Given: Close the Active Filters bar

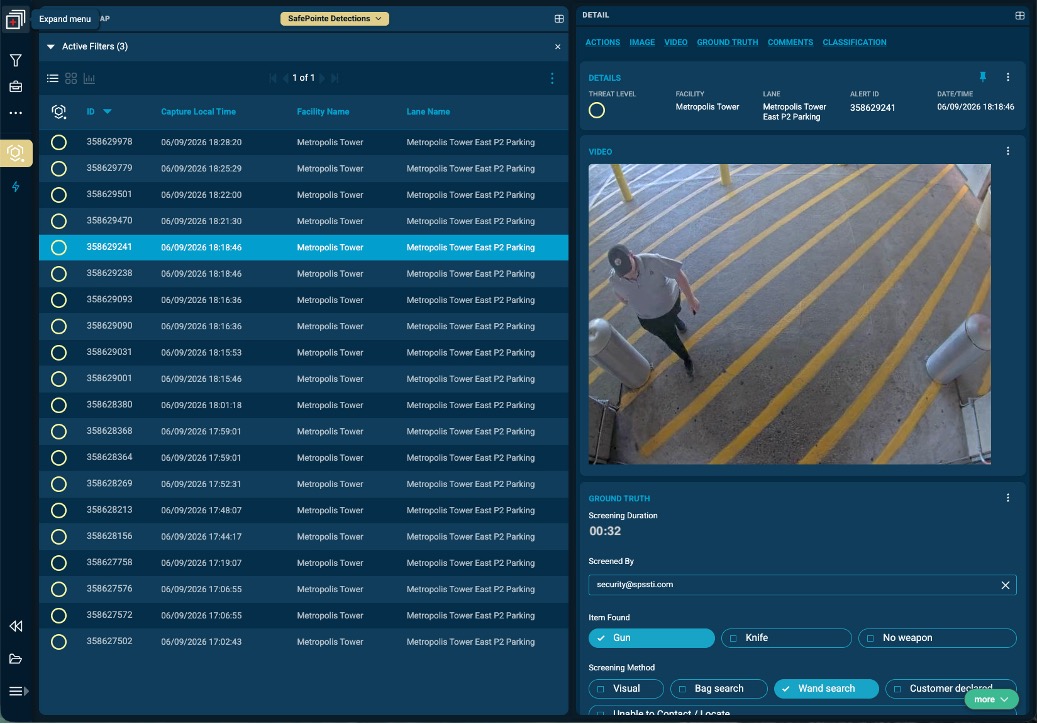Looking at the screenshot, I should click(x=558, y=47).
